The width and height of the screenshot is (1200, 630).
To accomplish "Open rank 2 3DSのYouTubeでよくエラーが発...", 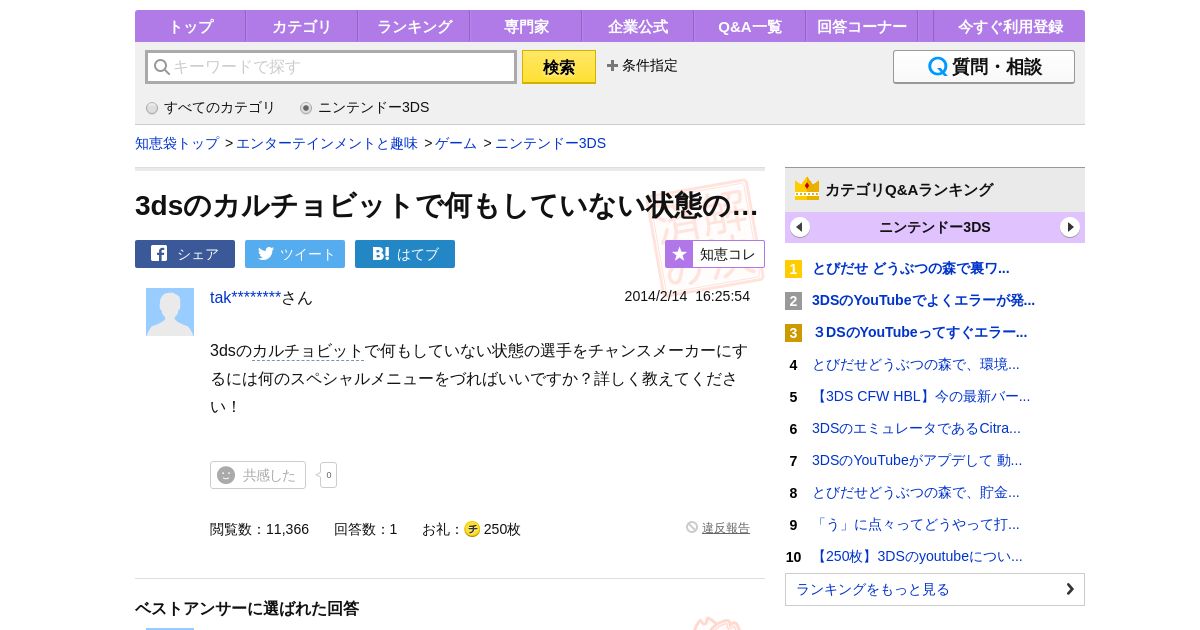I will tap(923, 300).
